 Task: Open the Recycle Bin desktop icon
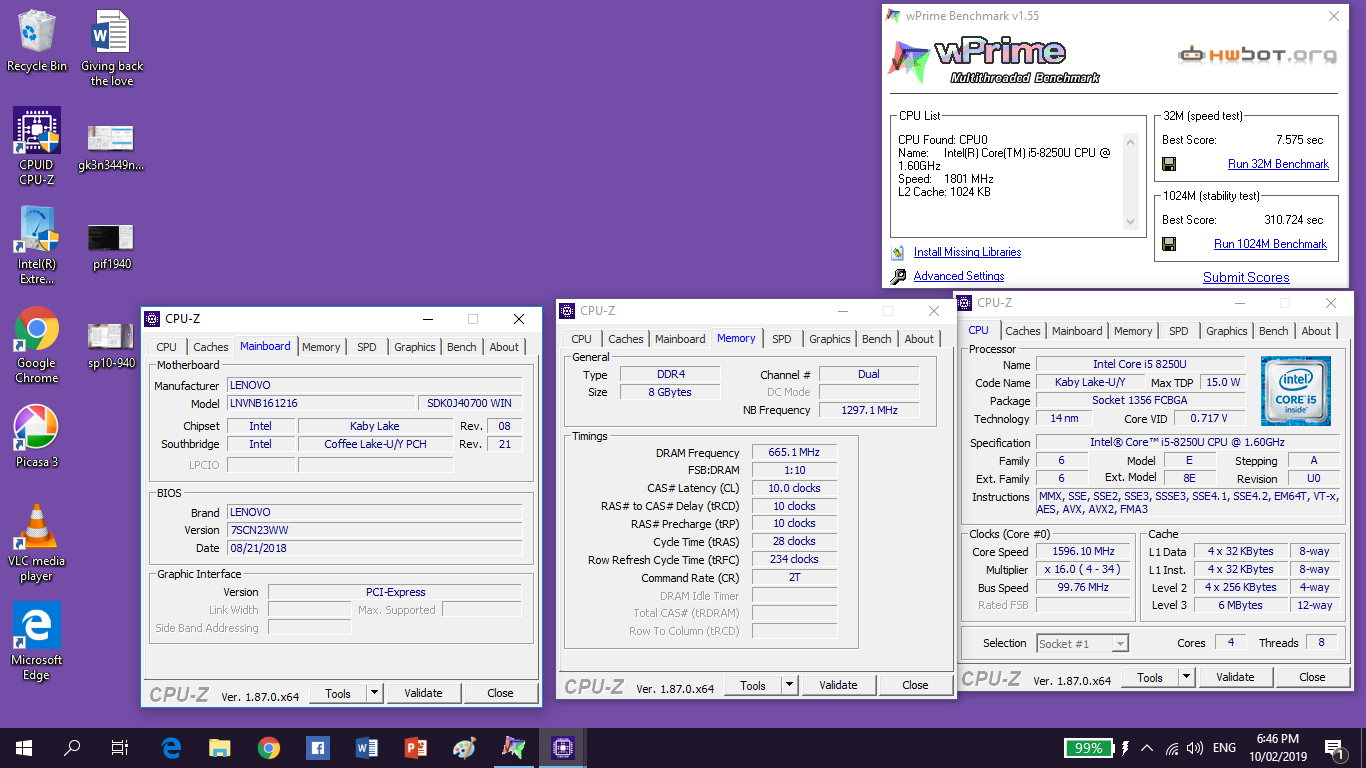point(36,41)
